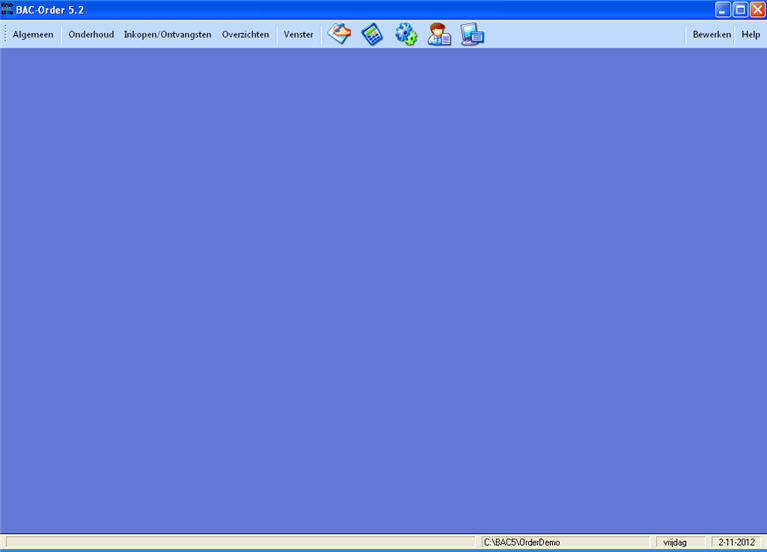Open the Bewerken menu
Image resolution: width=767 pixels, height=552 pixels.
tap(712, 35)
